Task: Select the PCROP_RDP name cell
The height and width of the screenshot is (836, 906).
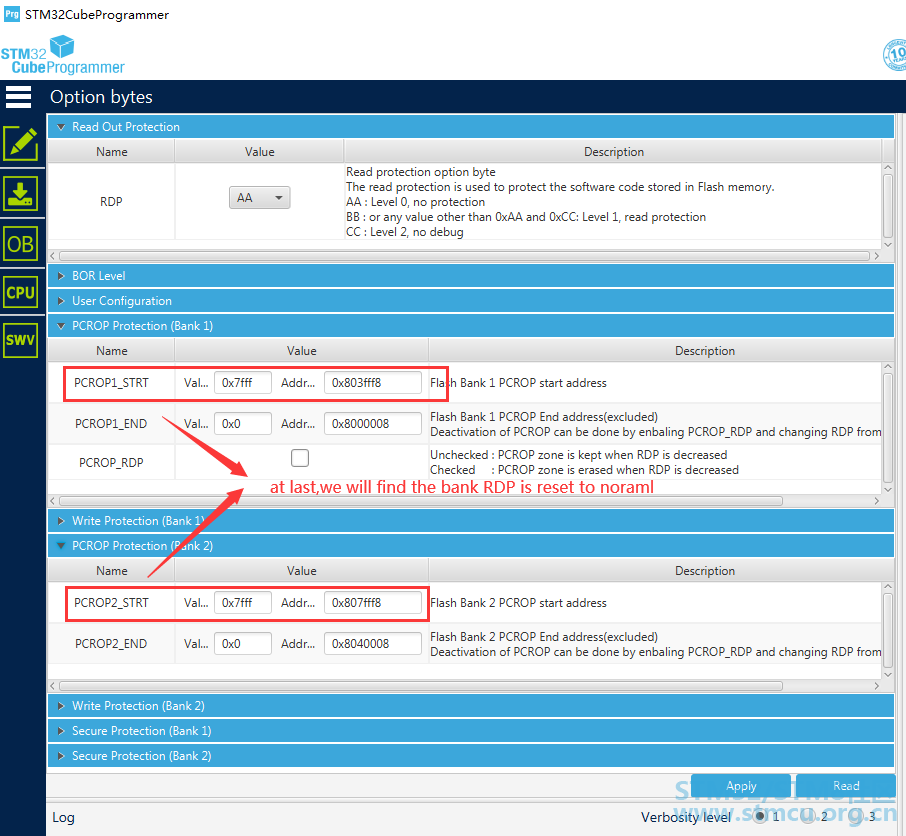Action: 111,462
